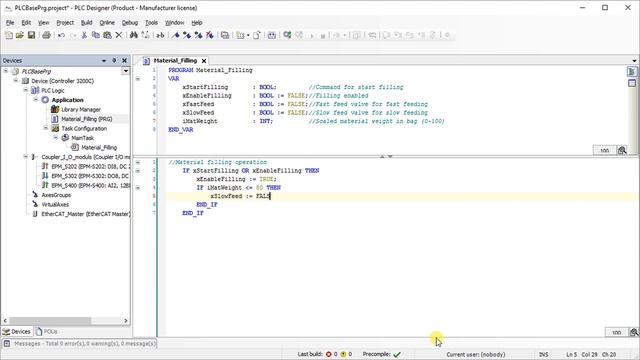Open the File menu
Image resolution: width=640 pixels, height=360 pixels.
click(x=10, y=22)
